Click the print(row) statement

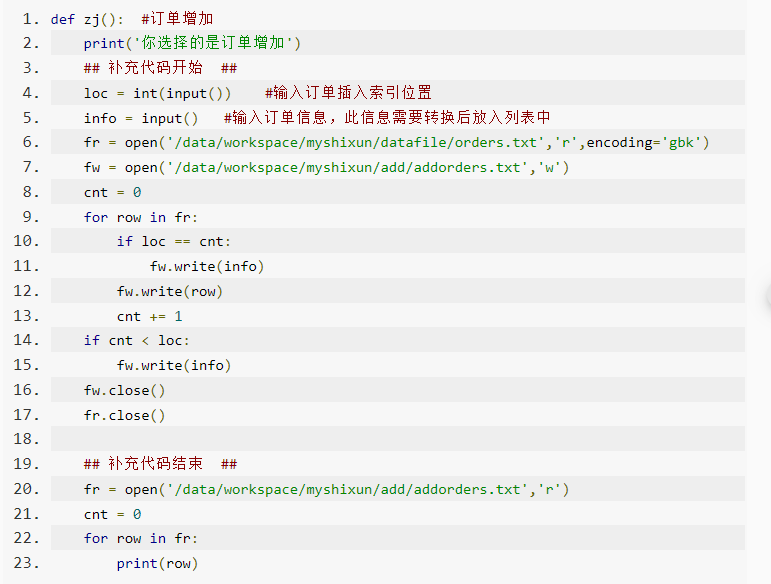[x=157, y=563]
